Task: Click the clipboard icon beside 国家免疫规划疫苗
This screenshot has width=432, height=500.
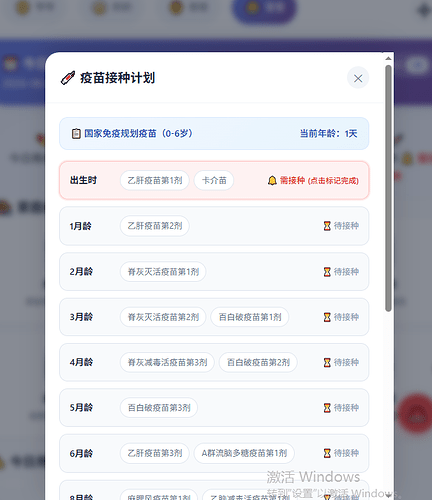Action: (76, 134)
